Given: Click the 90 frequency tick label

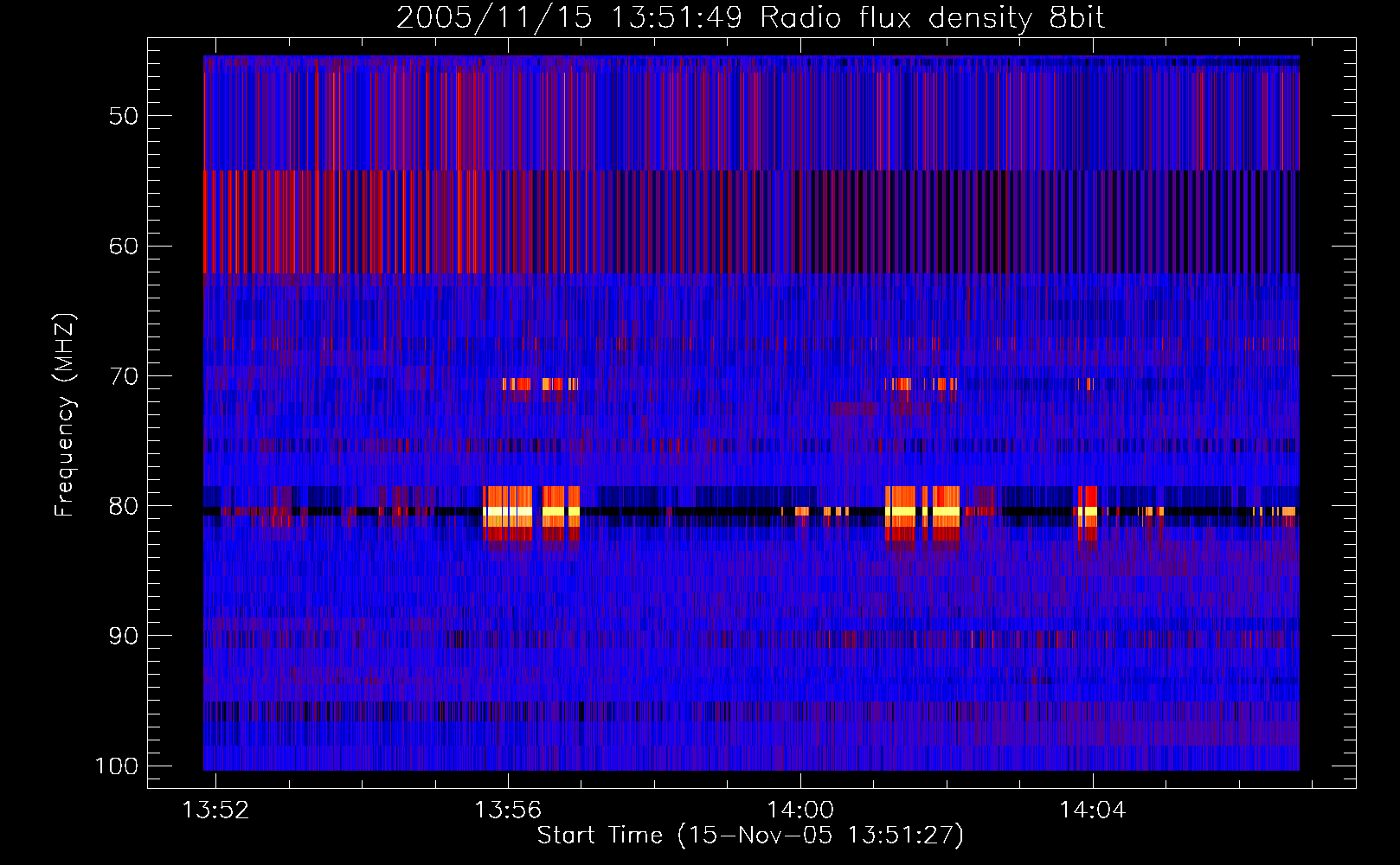Looking at the screenshot, I should (124, 636).
